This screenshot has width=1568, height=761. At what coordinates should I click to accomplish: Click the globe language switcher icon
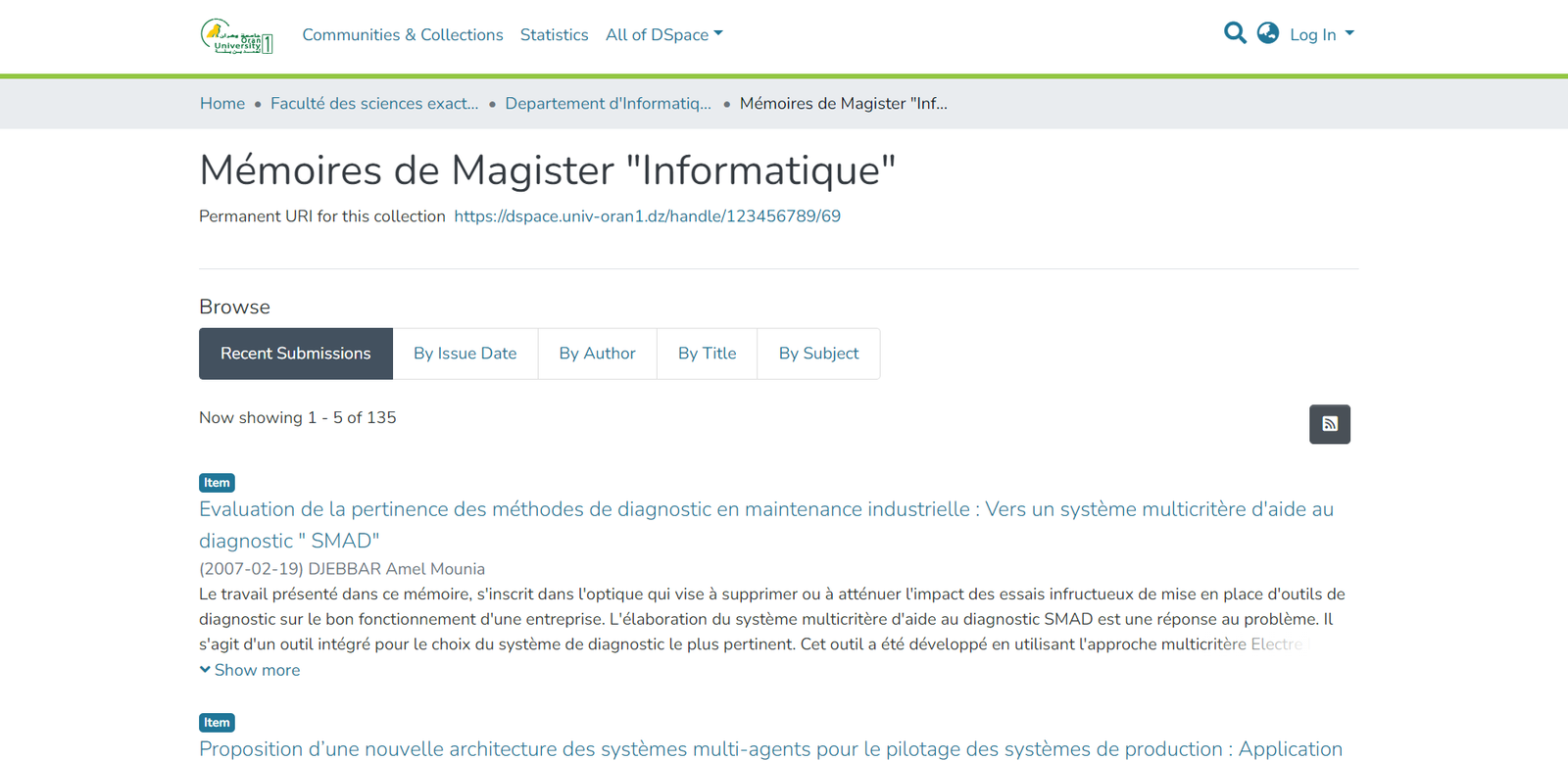[1267, 33]
